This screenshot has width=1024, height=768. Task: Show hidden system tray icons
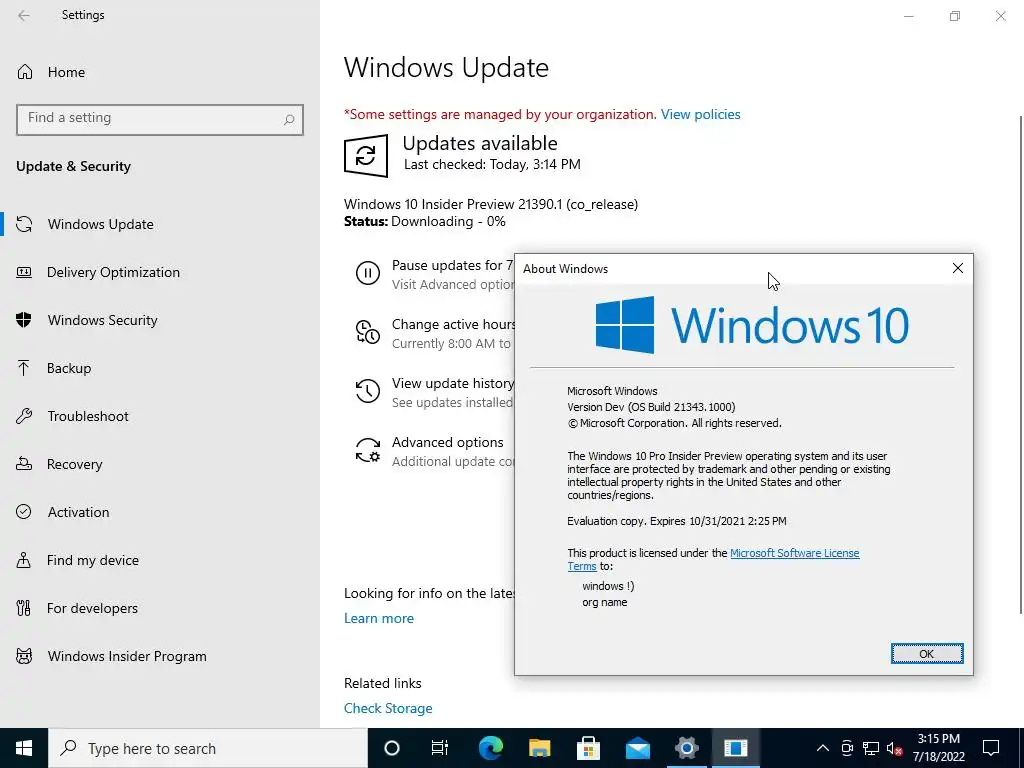[823, 748]
